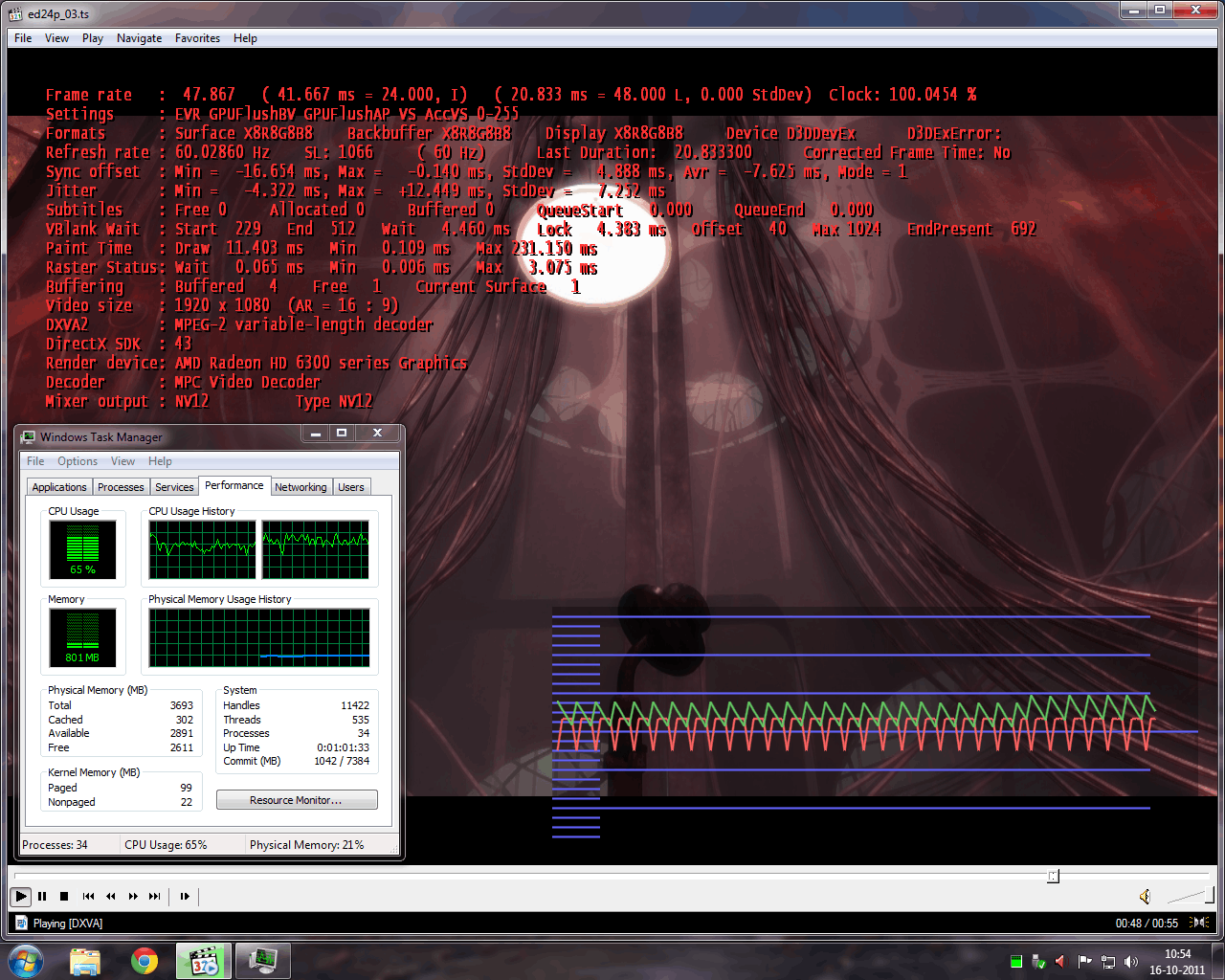Click the Up Time value 0:01:01:33
1225x980 pixels.
[x=343, y=747]
